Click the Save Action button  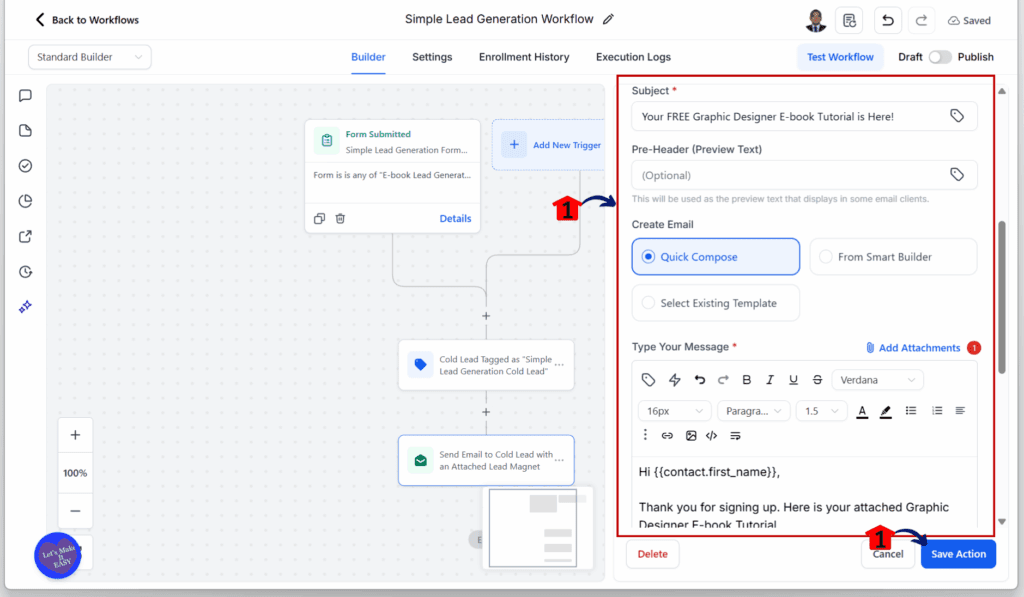pos(958,554)
